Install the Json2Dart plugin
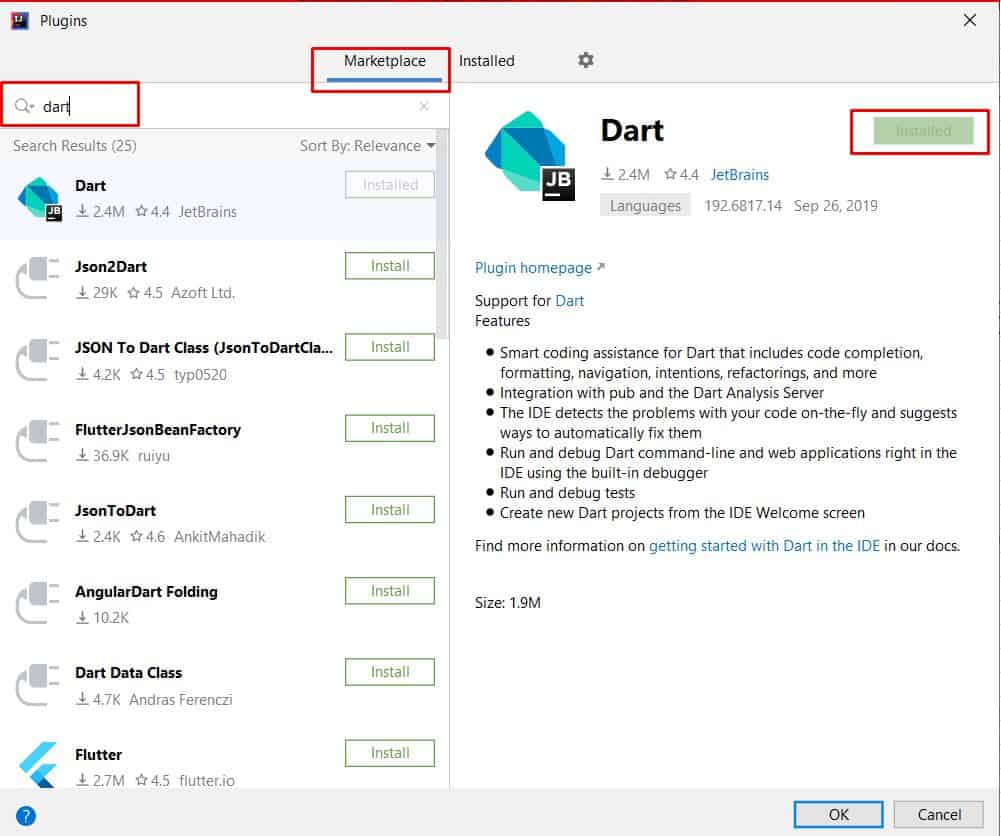Viewport: 1001px width, 836px height. coord(390,266)
